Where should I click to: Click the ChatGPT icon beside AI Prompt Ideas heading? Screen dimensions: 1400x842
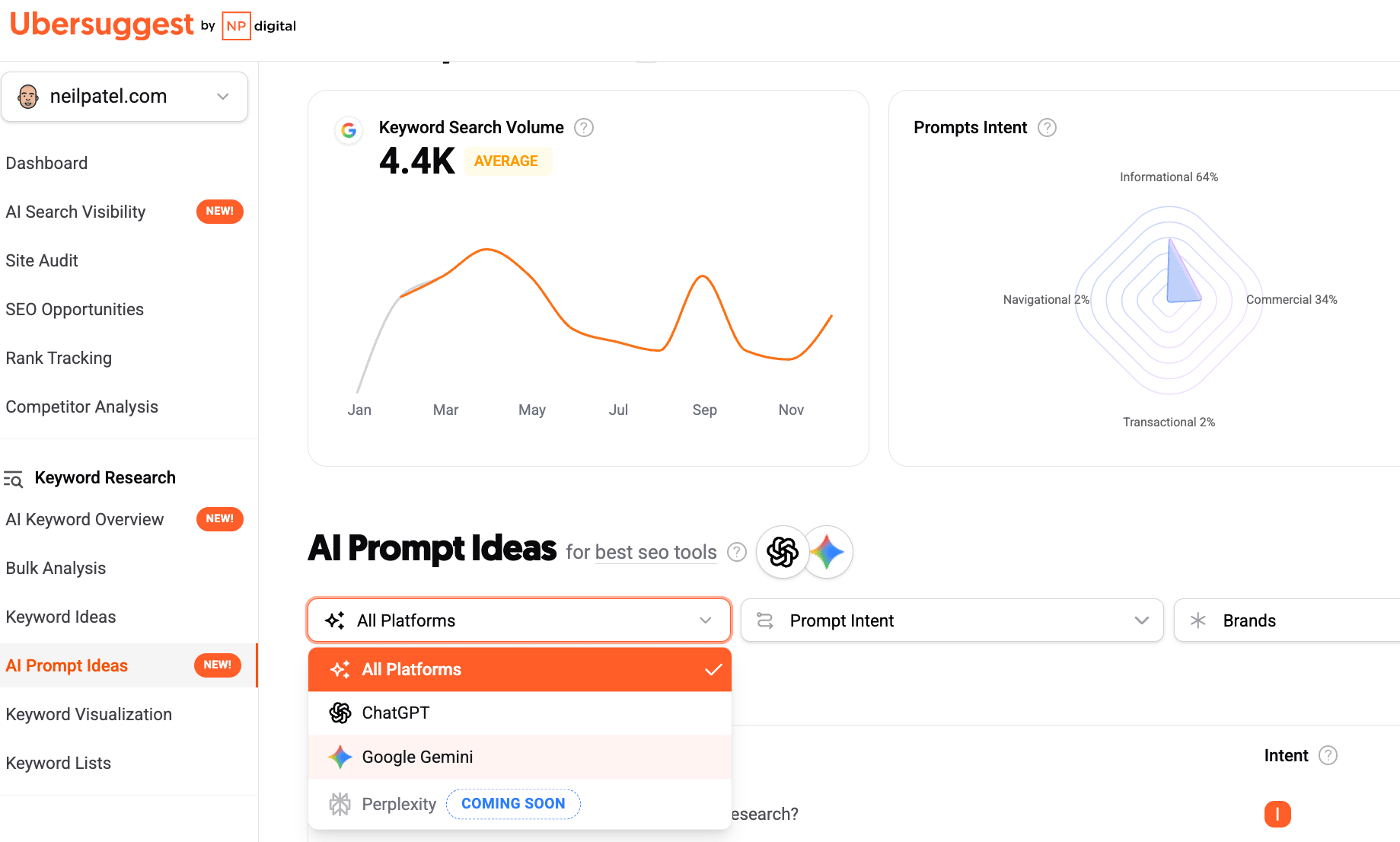(x=782, y=551)
